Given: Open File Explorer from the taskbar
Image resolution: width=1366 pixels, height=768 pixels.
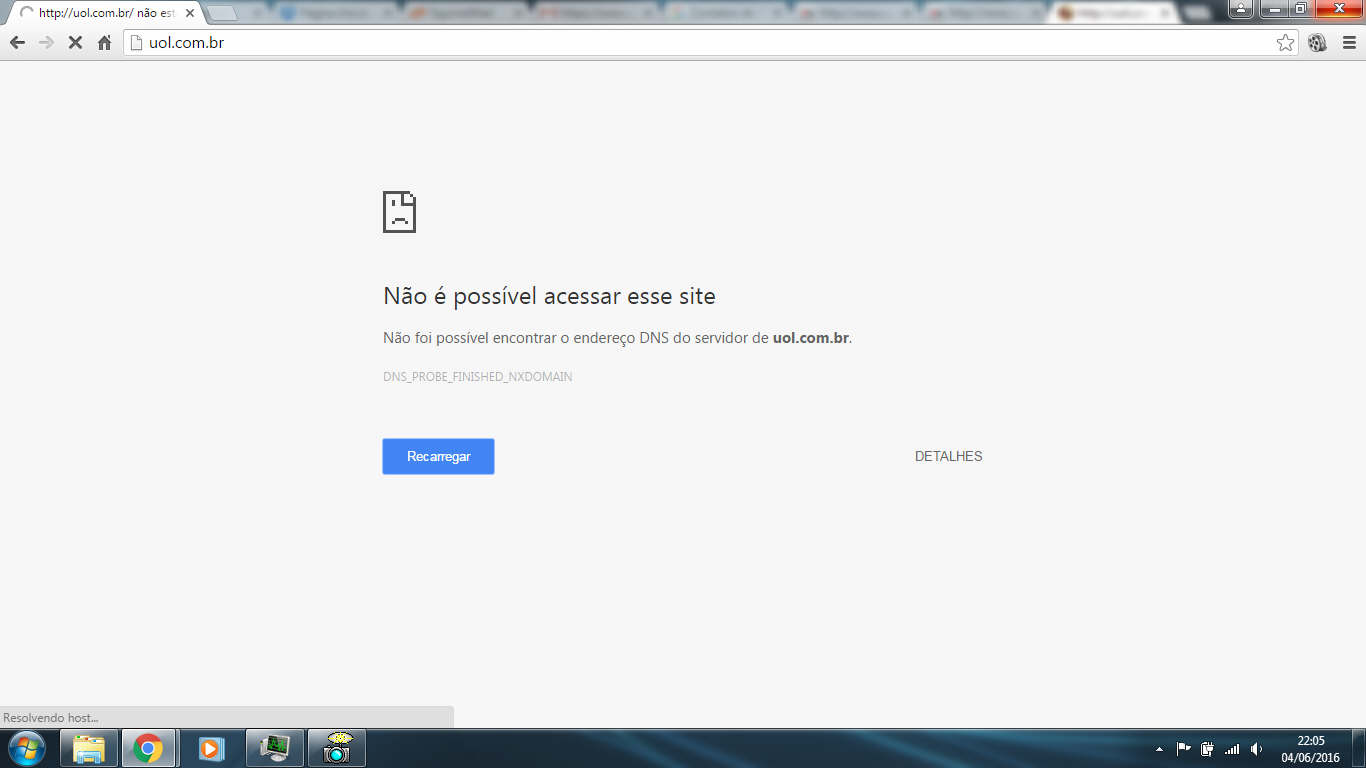Looking at the screenshot, I should point(89,748).
